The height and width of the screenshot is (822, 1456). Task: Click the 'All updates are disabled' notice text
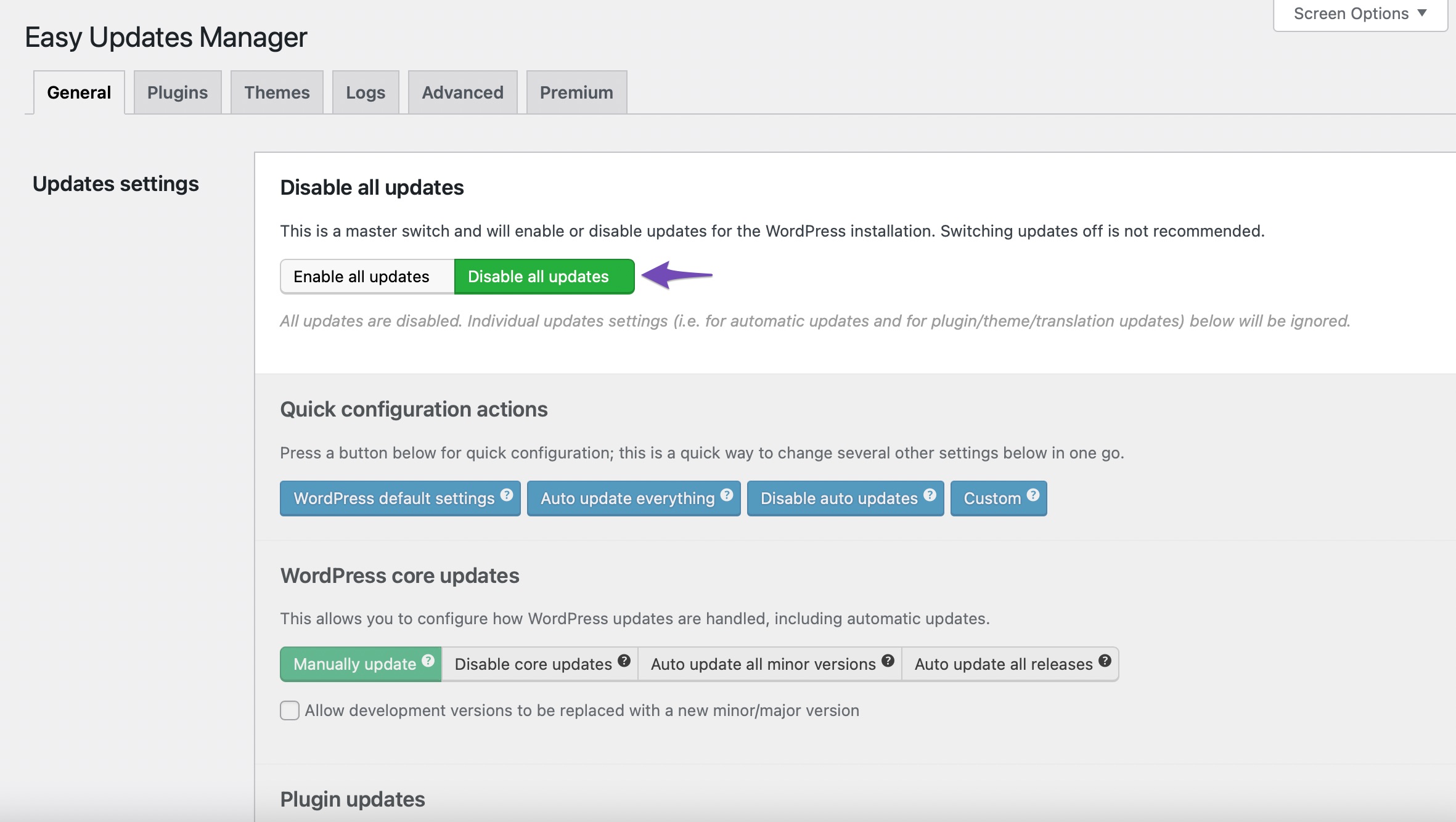(x=815, y=321)
